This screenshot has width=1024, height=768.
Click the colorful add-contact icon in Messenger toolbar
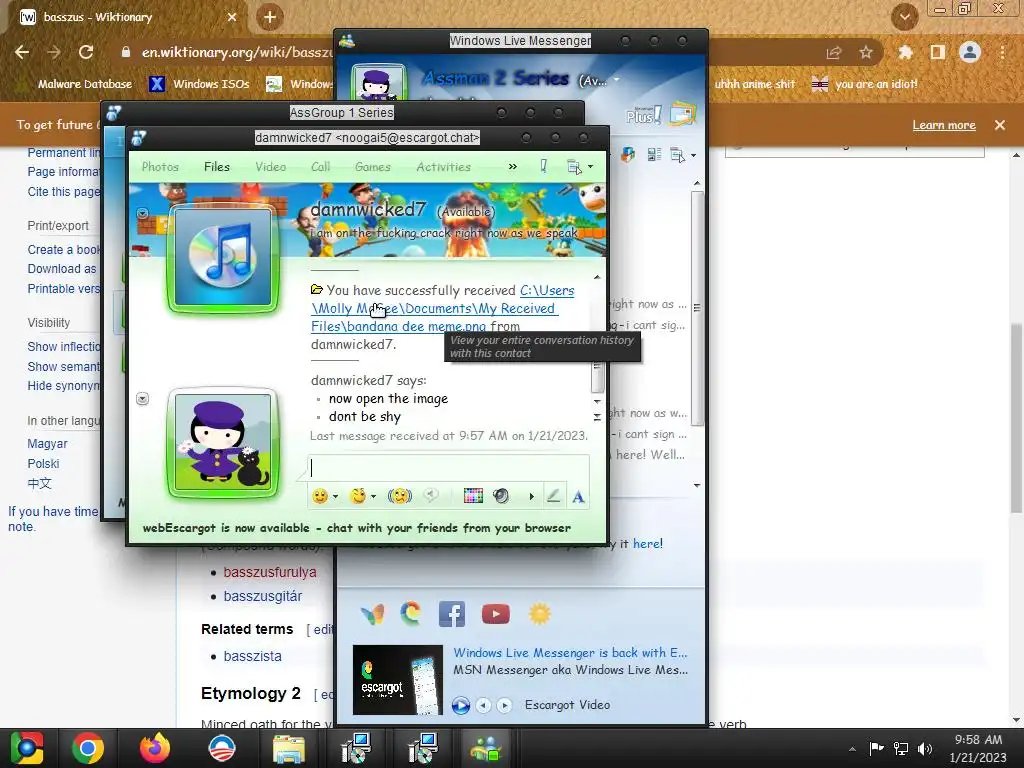point(628,155)
